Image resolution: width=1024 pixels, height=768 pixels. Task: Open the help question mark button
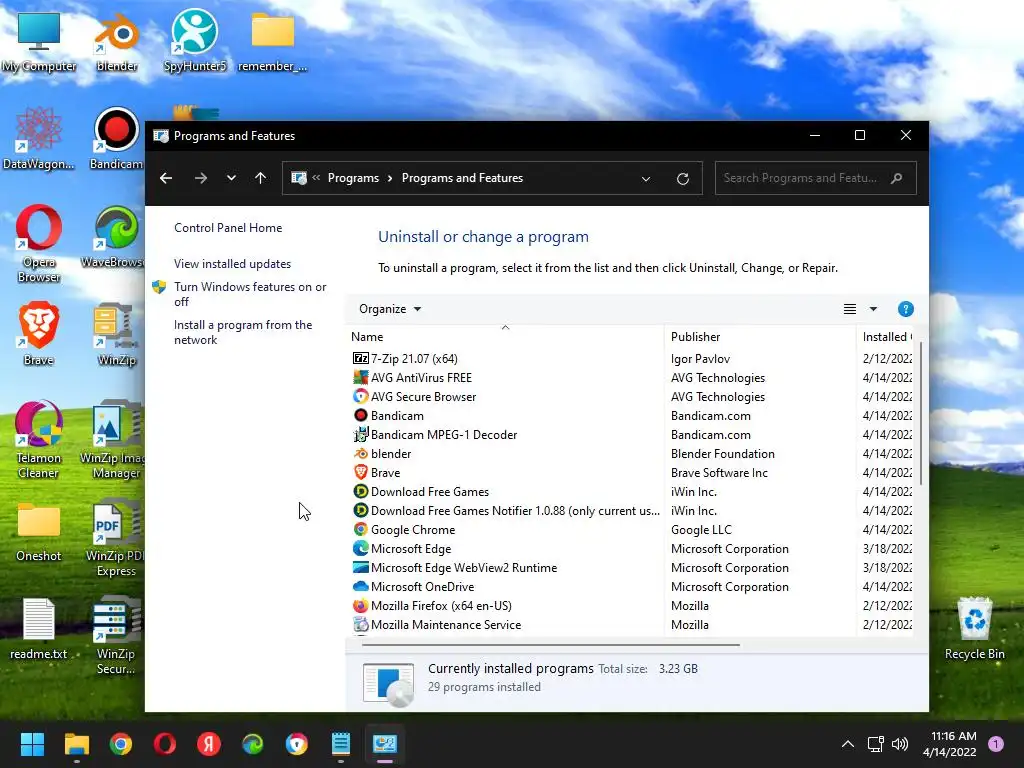point(905,309)
